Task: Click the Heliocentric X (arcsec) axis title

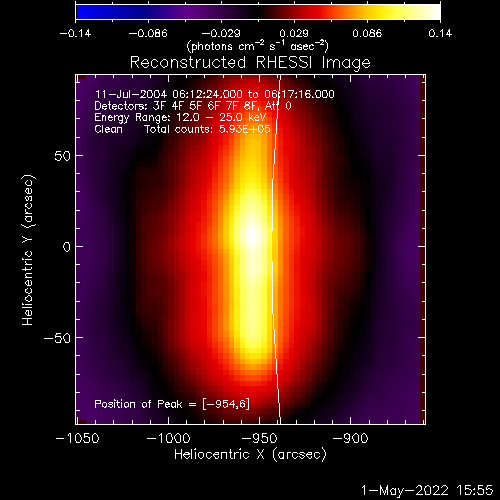Action: coord(250,454)
